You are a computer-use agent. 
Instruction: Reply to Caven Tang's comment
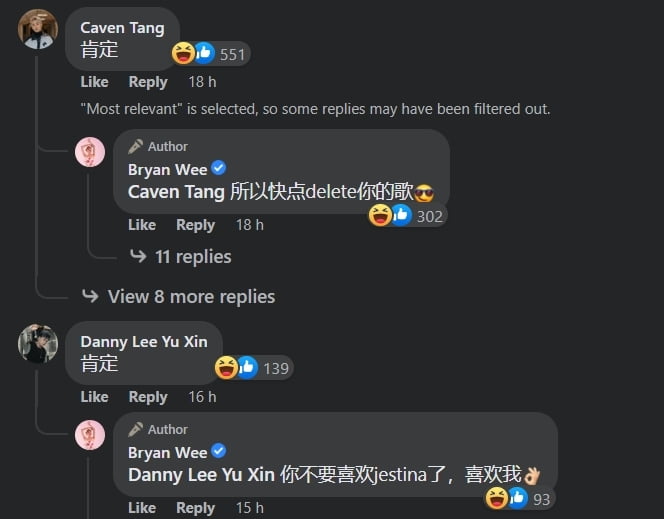(148, 82)
